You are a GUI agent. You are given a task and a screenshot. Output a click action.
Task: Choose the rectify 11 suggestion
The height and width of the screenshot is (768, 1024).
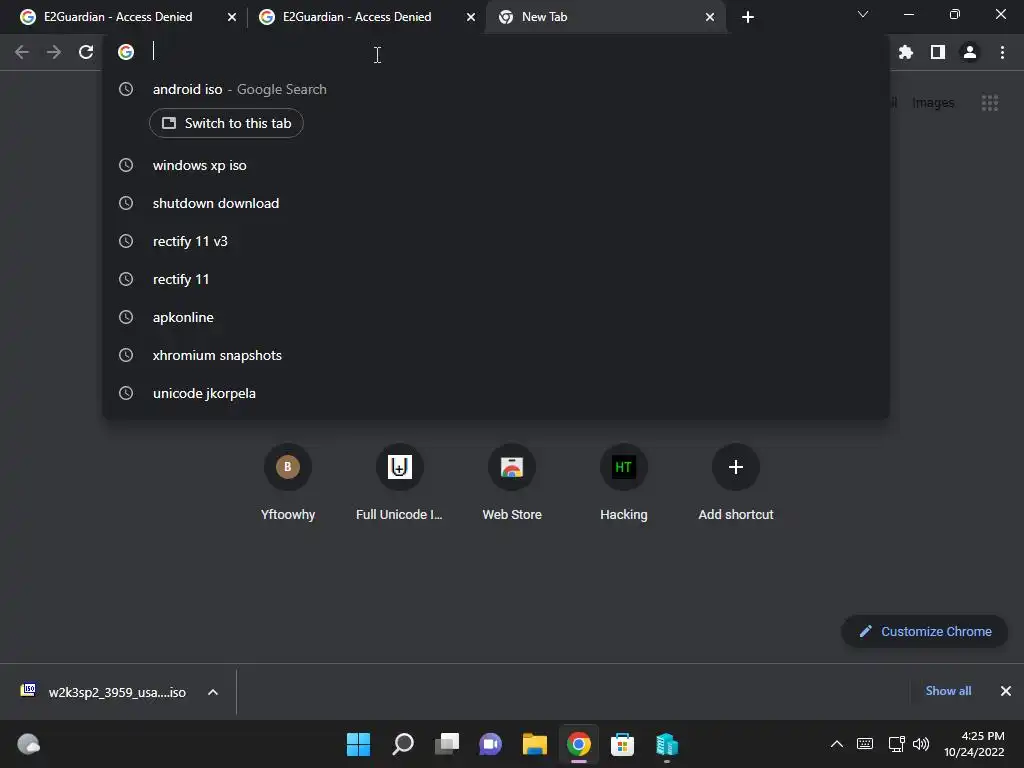[496, 279]
